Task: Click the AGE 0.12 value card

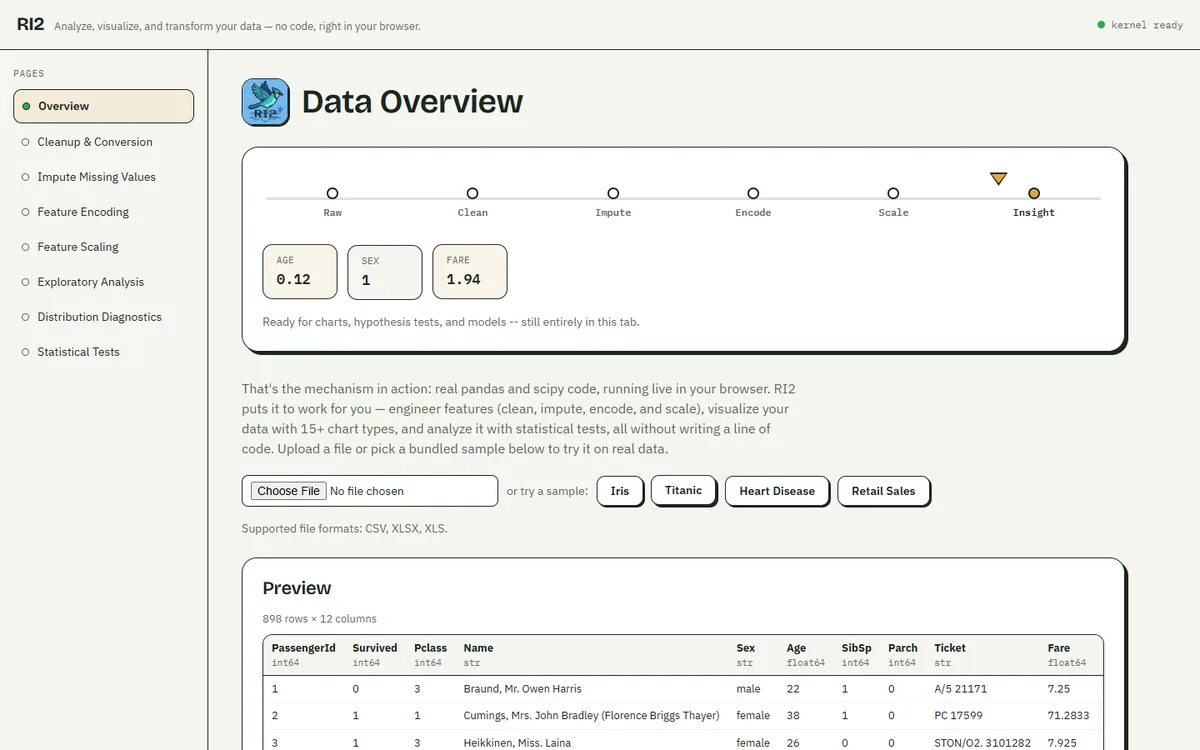Action: click(x=300, y=271)
